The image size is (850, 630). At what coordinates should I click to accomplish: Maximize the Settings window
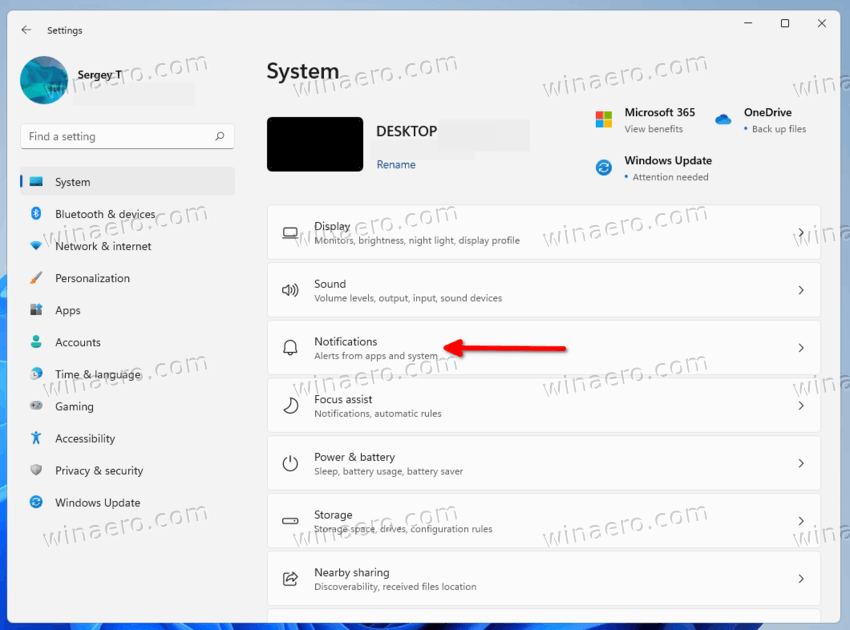click(x=784, y=23)
